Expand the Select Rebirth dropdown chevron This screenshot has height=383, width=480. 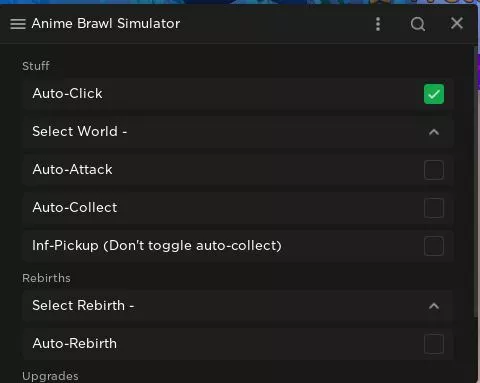pyautogui.click(x=434, y=306)
